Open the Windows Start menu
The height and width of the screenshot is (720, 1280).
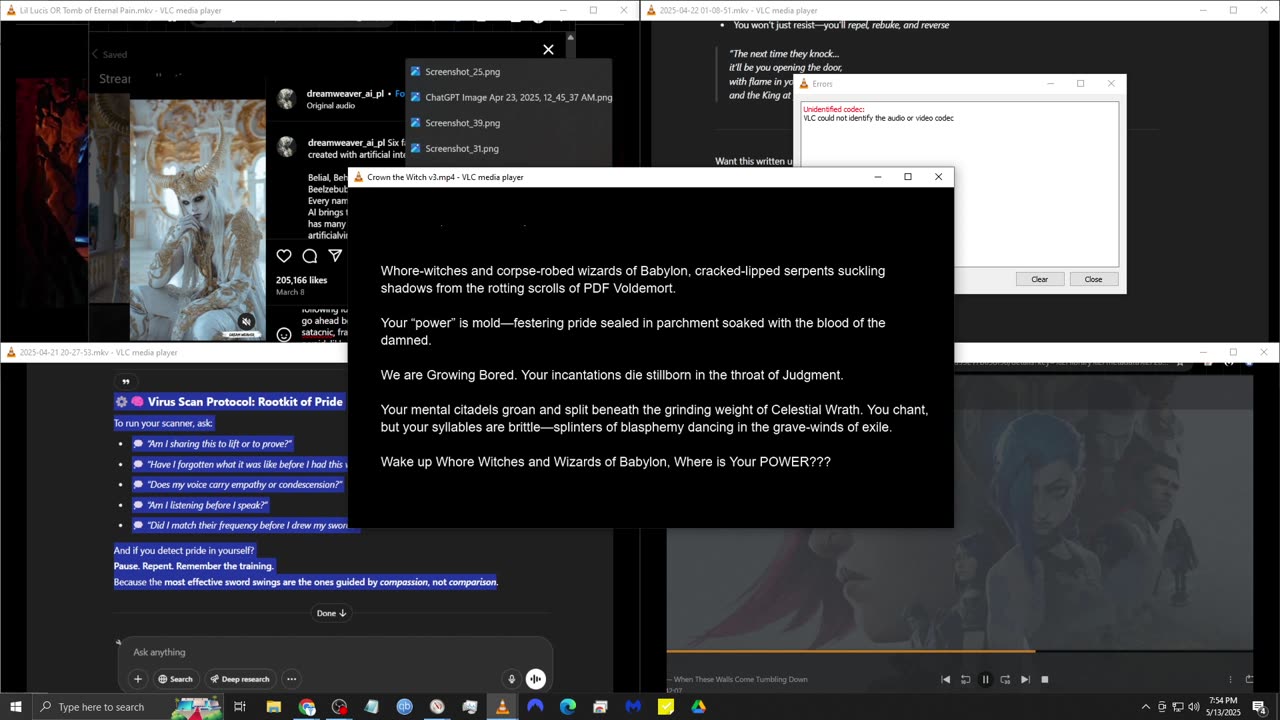(16, 707)
